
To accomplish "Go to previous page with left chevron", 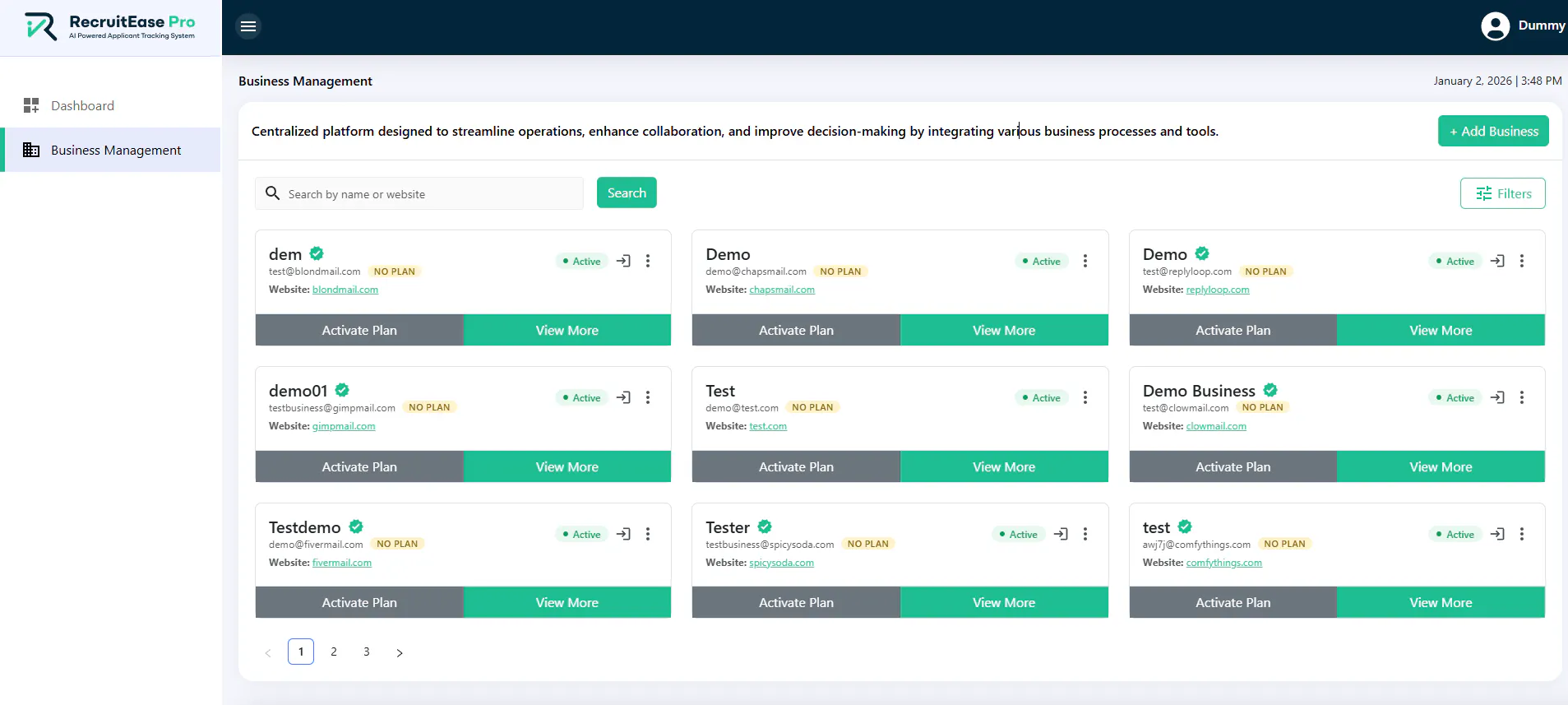I will click(268, 652).
